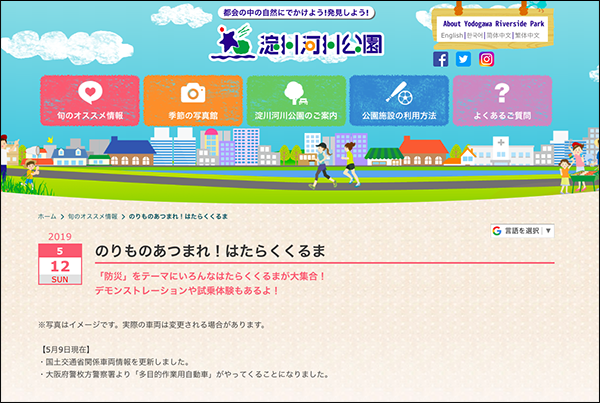Expand the 言語を選択 language dropdown

[x=522, y=230]
